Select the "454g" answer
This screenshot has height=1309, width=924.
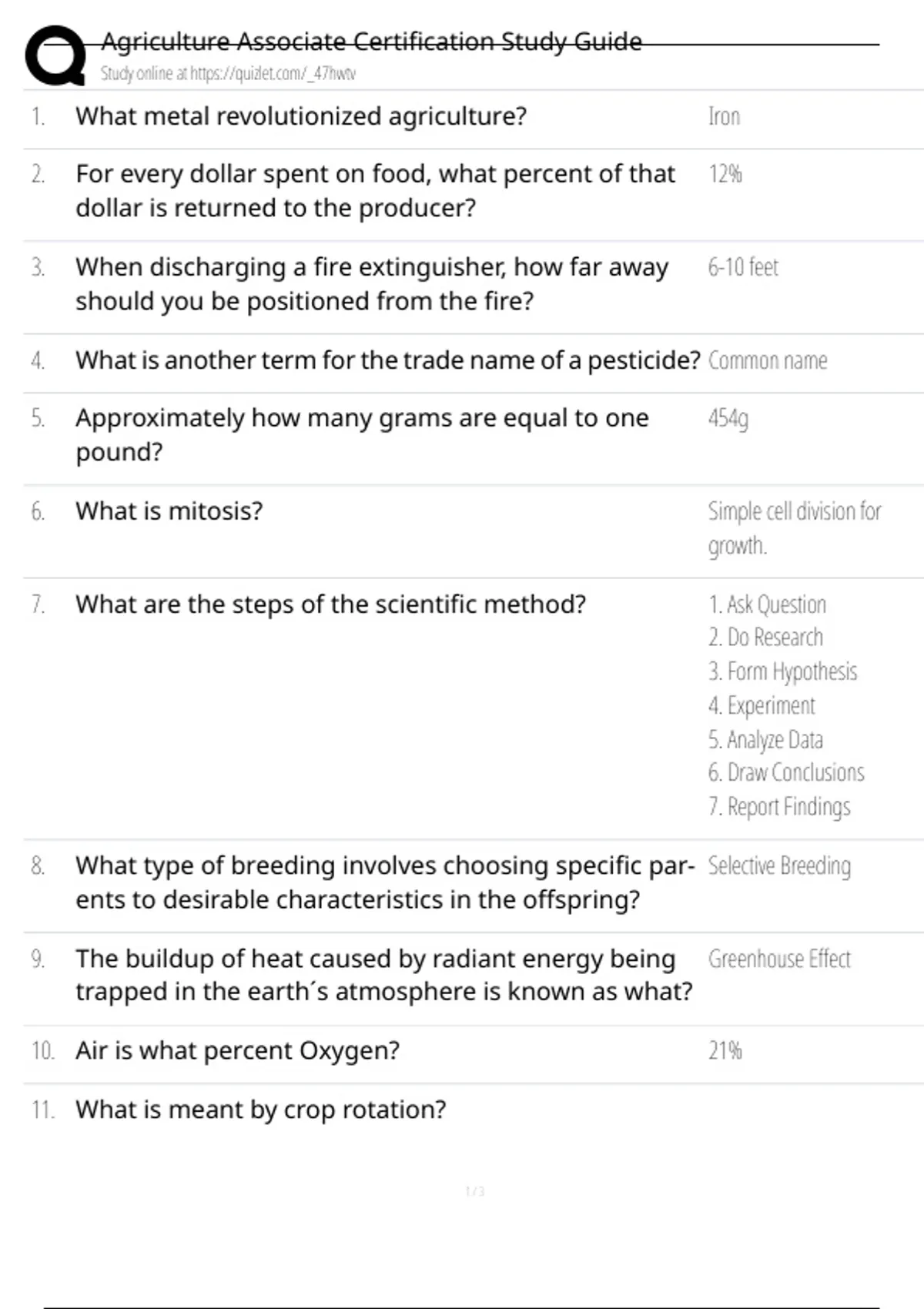(728, 418)
